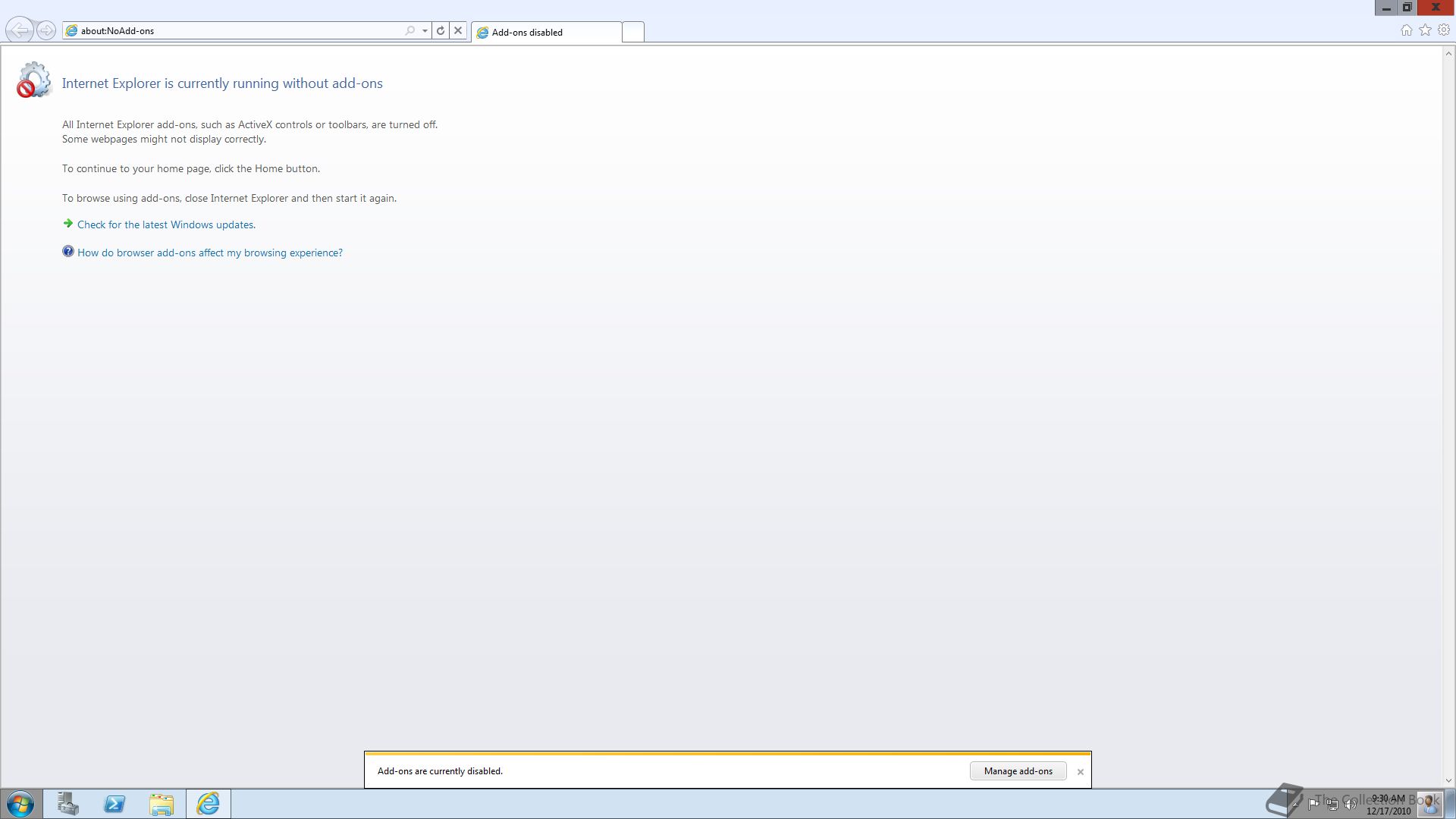Show hidden tray icons arrow
The image size is (1456, 819).
(1296, 804)
